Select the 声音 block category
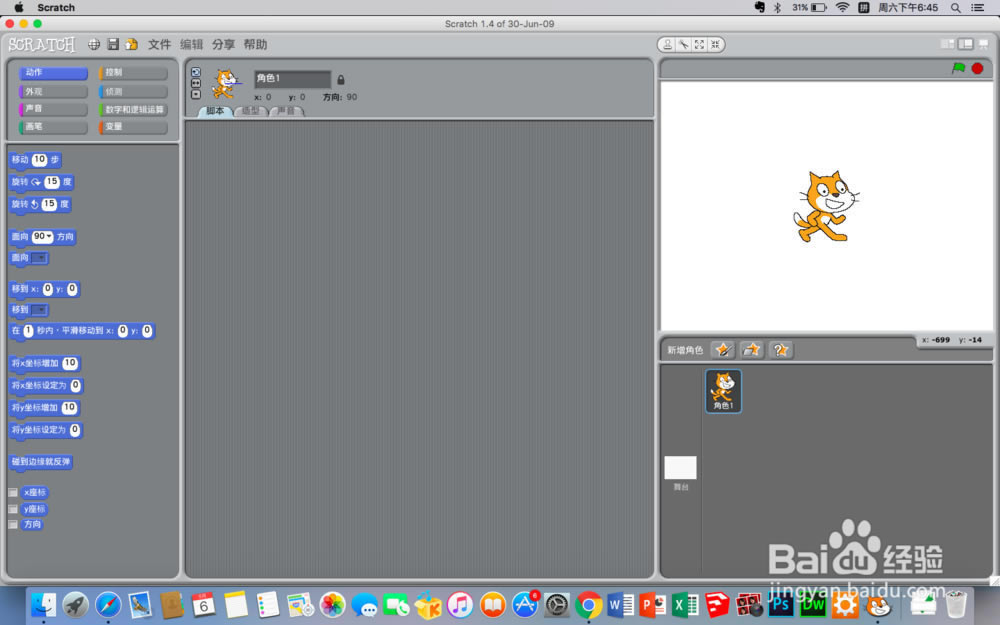 (x=53, y=109)
